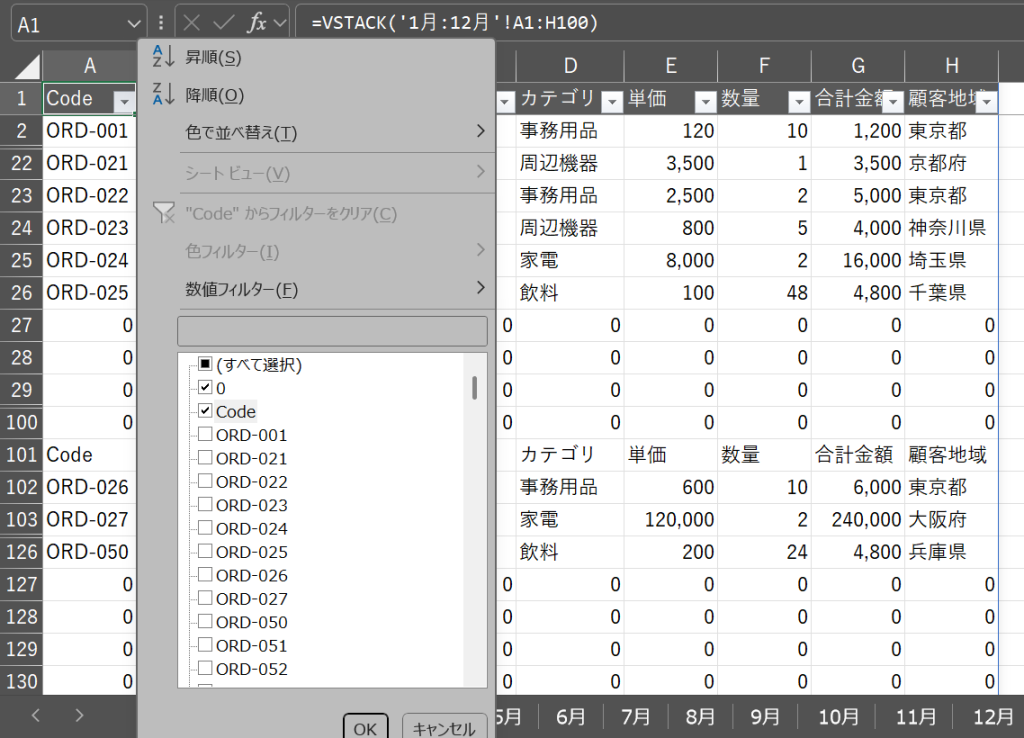Open the カテゴリ column filter dropdown
The image size is (1024, 738).
(609, 101)
